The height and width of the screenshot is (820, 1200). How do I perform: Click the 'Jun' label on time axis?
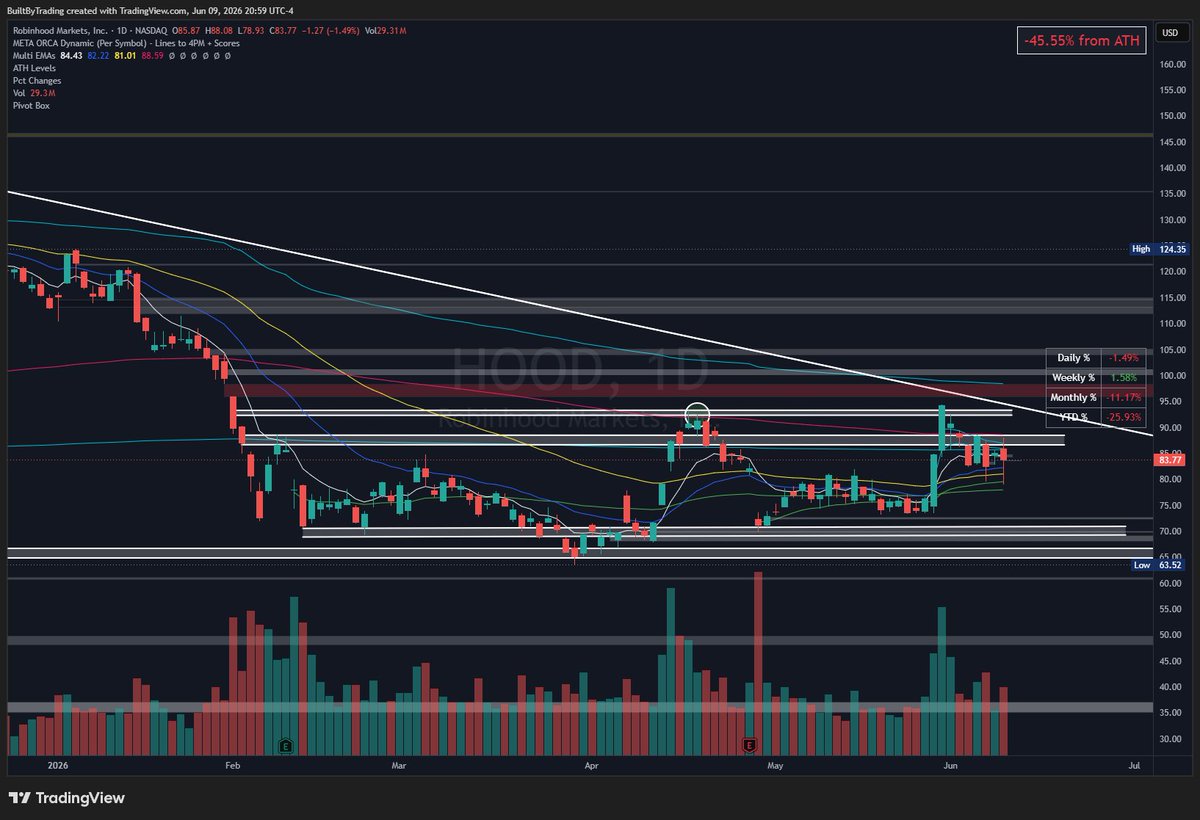click(950, 766)
